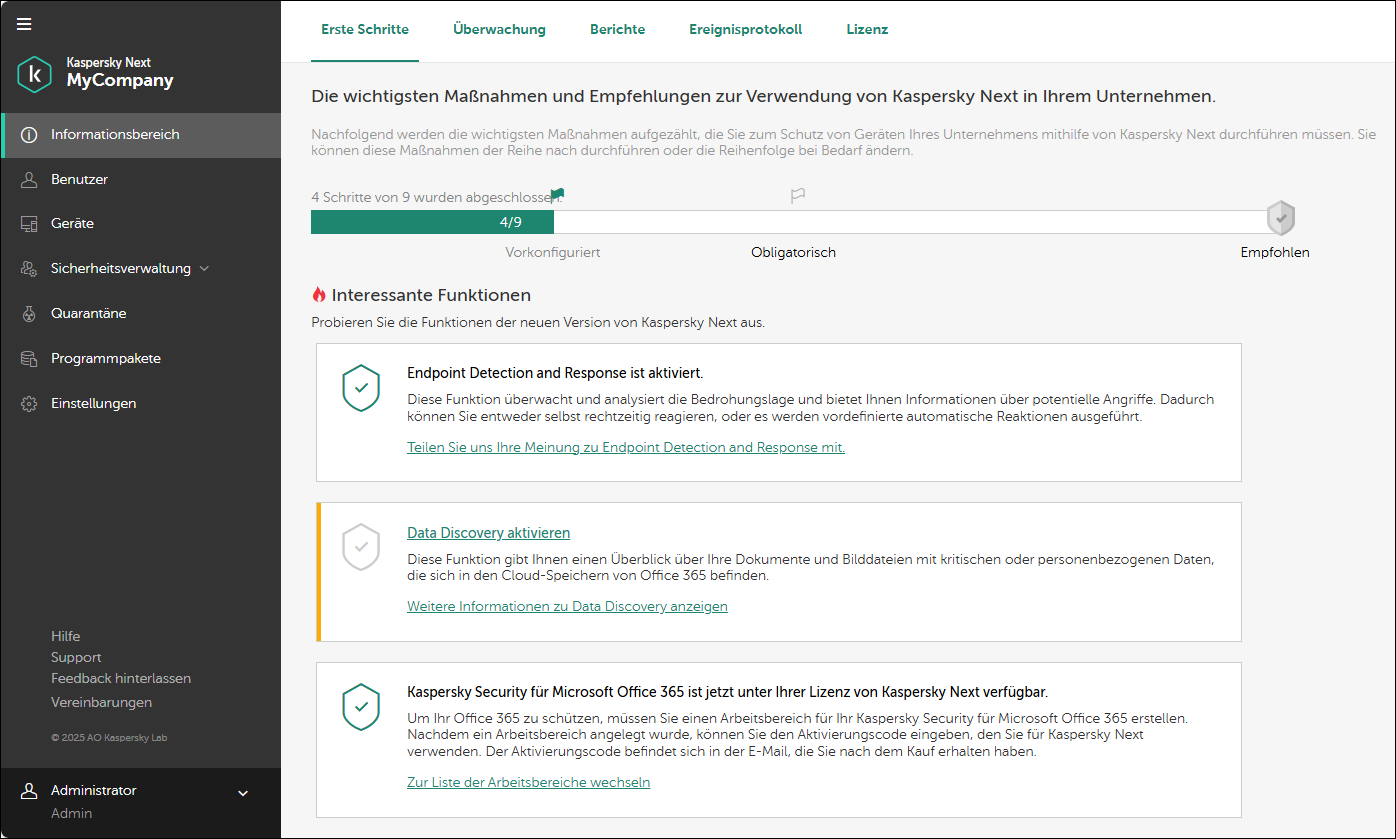Viewport: 1396px width, 839px height.
Task: Open Benutzer via the user icon
Action: 29,180
